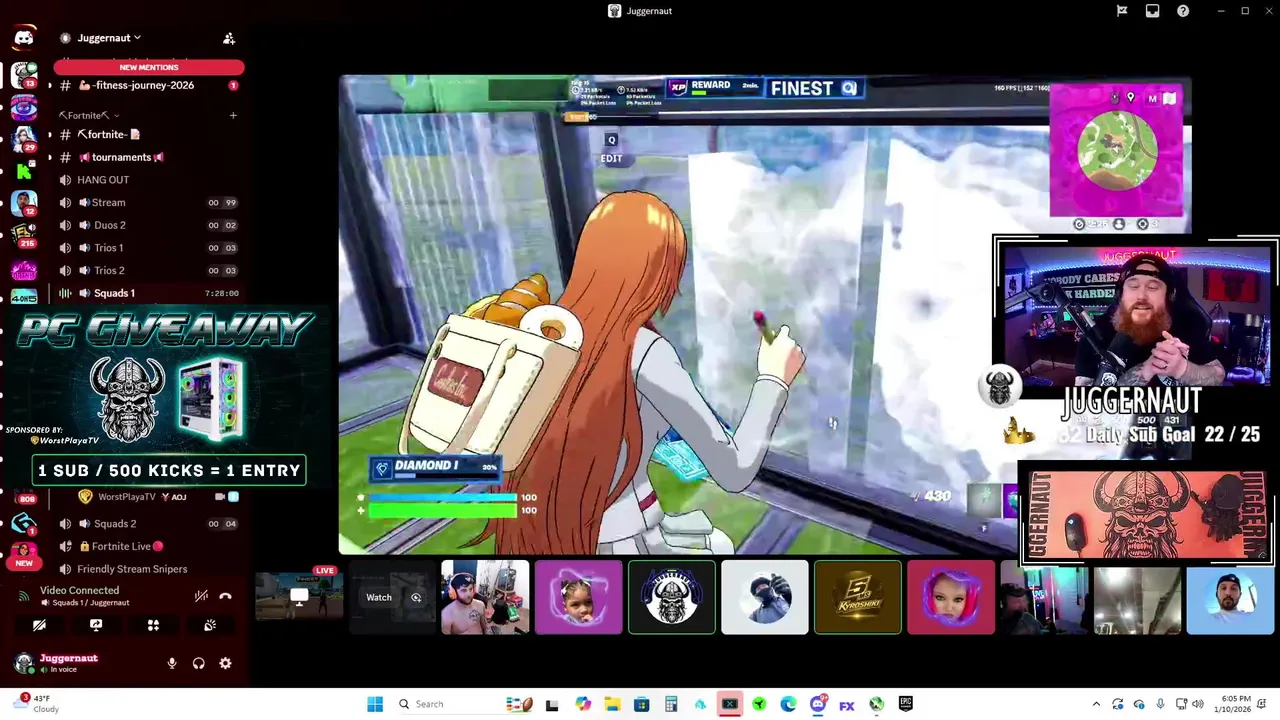Join the Squads 2 voice channel
Screen dimensions: 1280x720
[x=149, y=524]
